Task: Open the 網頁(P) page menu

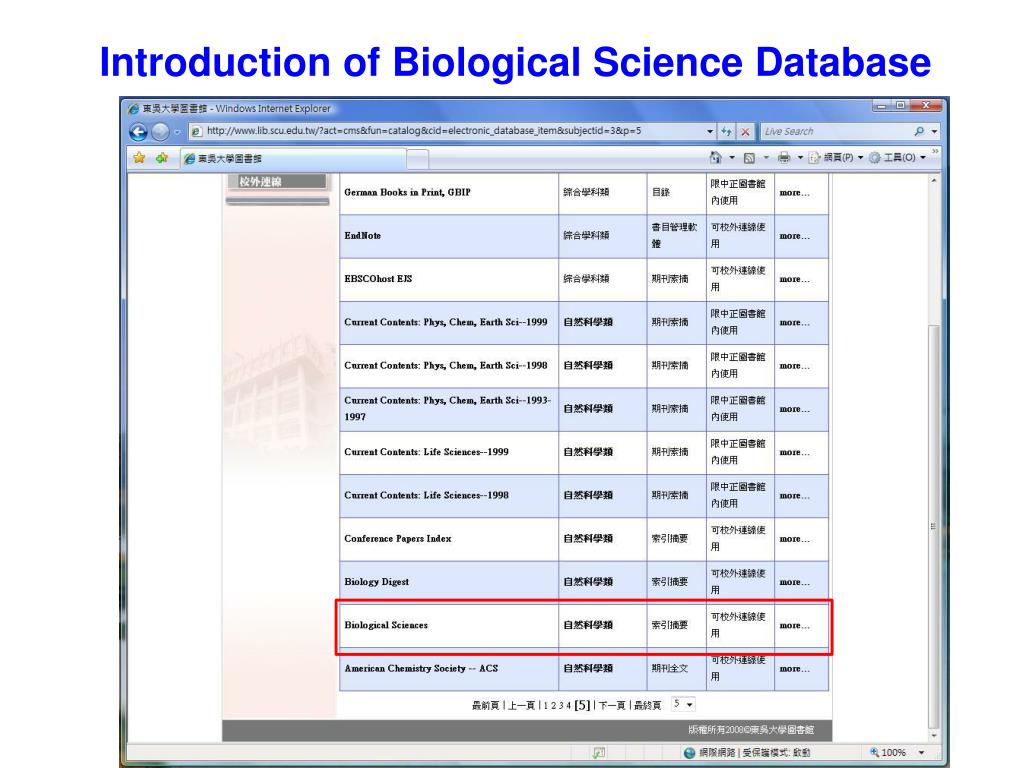Action: [x=836, y=157]
